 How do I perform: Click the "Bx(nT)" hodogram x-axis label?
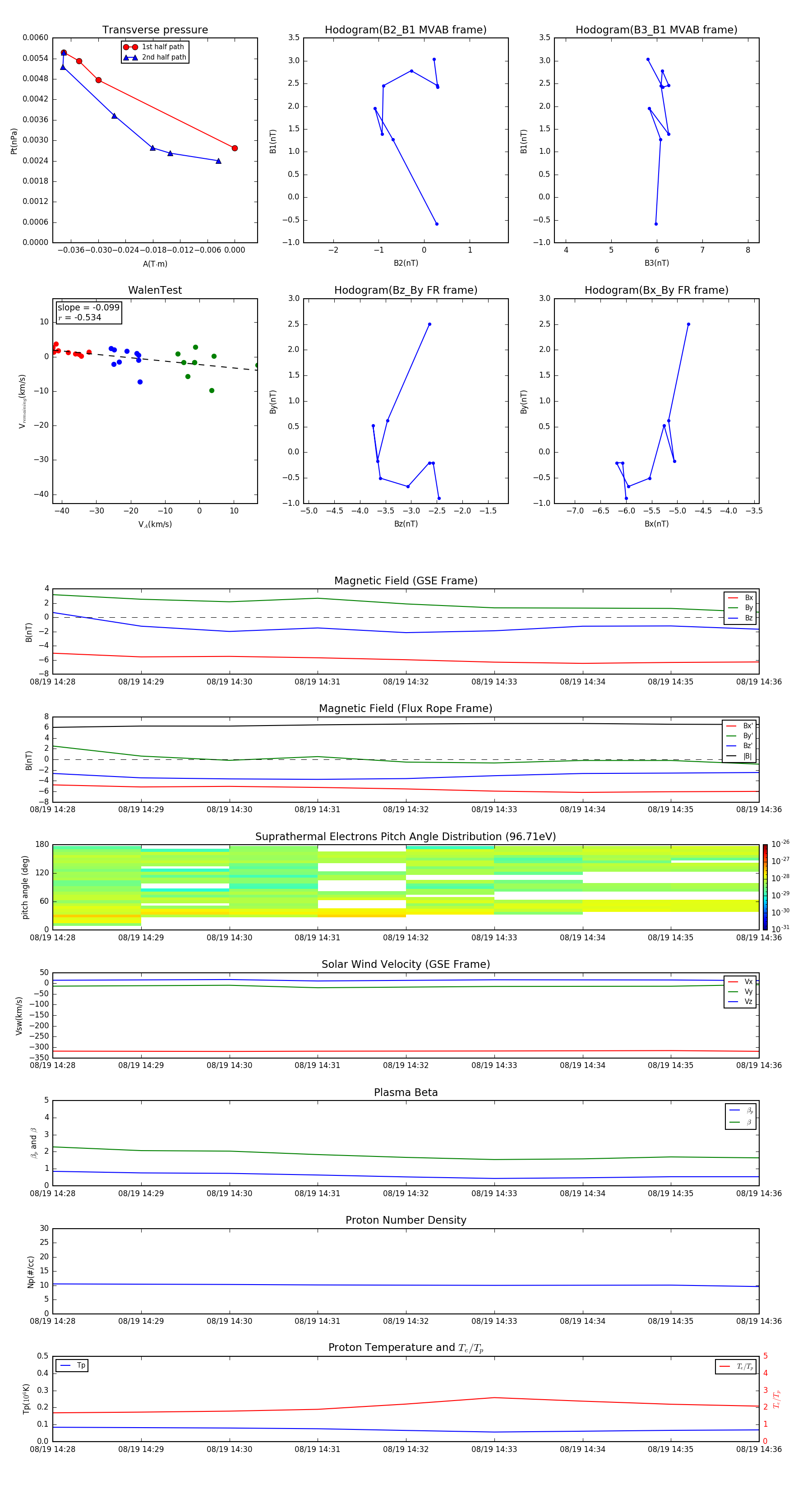(656, 524)
